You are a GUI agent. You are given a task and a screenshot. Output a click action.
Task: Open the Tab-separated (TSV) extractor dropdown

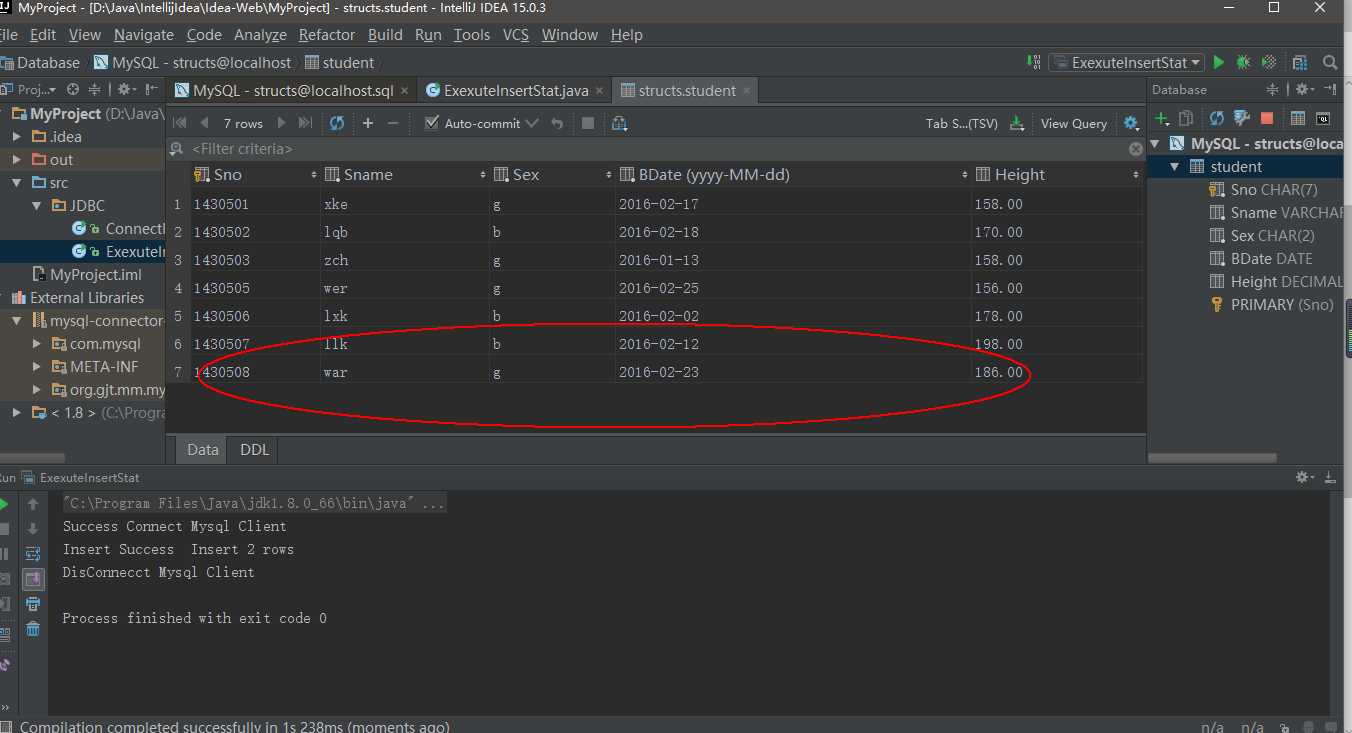pos(962,123)
